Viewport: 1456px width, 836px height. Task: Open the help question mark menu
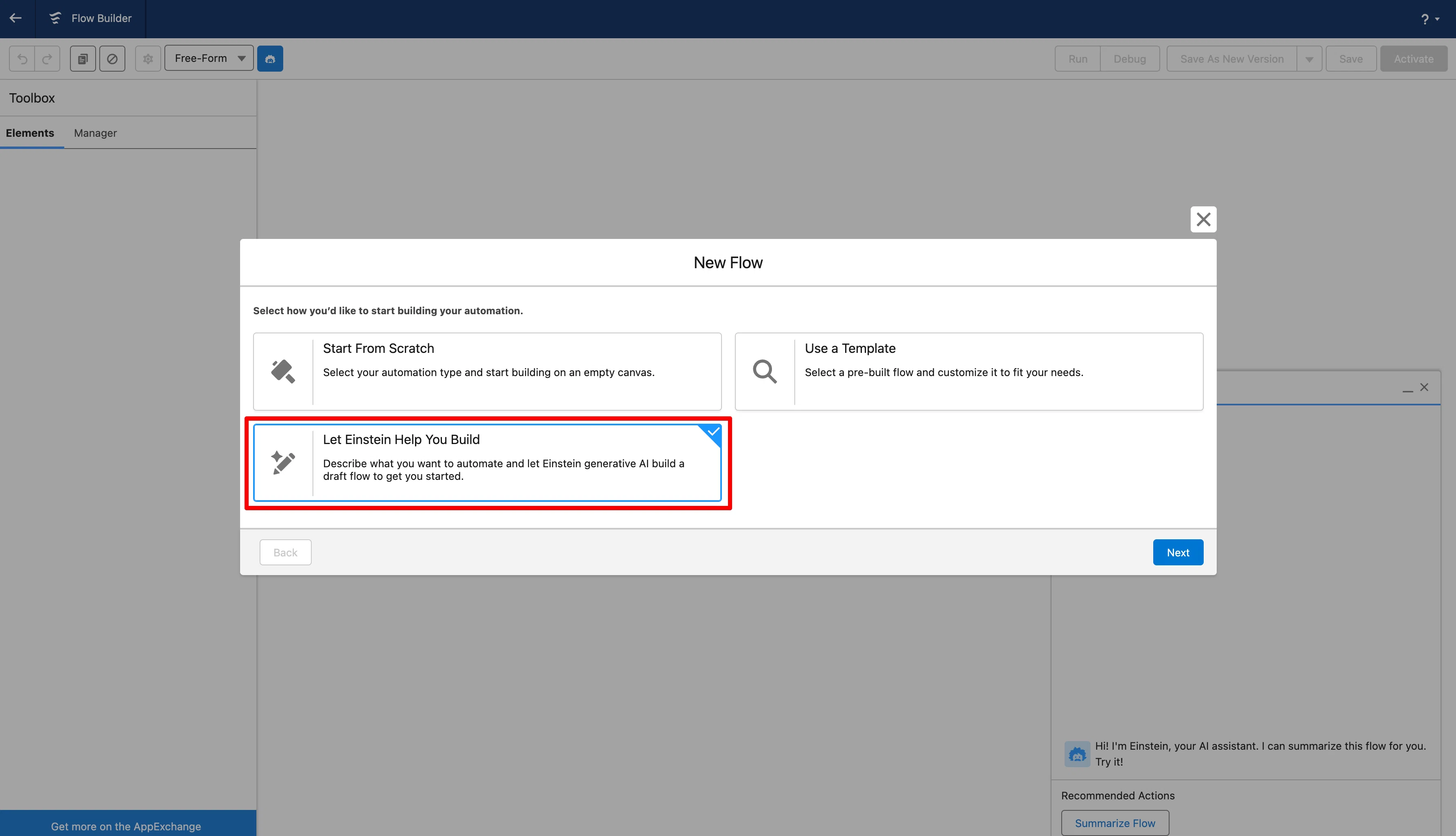[x=1430, y=19]
